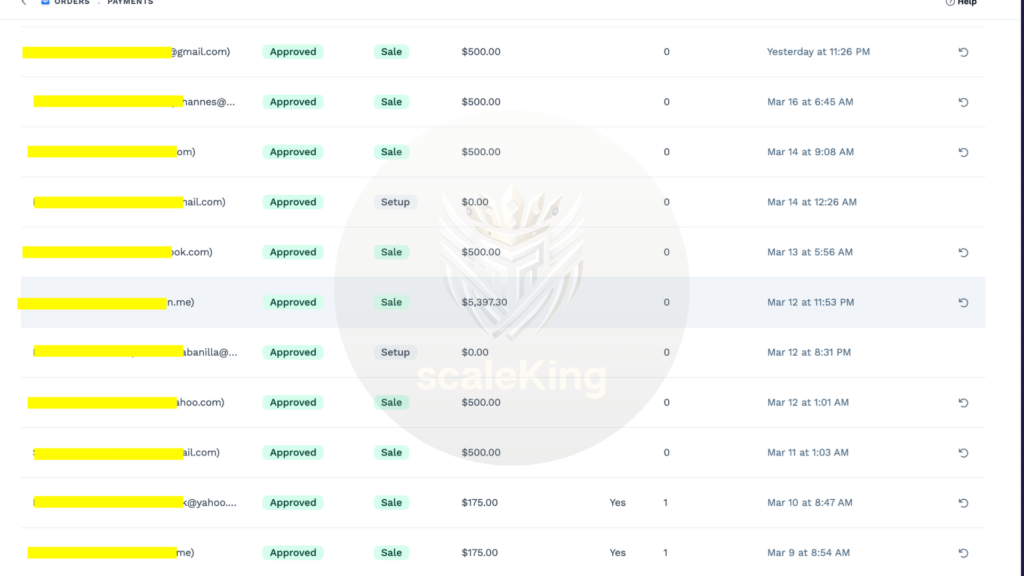Click the $175.00 amount in Mar 9 at 8:54 AM row
Image resolution: width=1024 pixels, height=576 pixels.
[479, 552]
